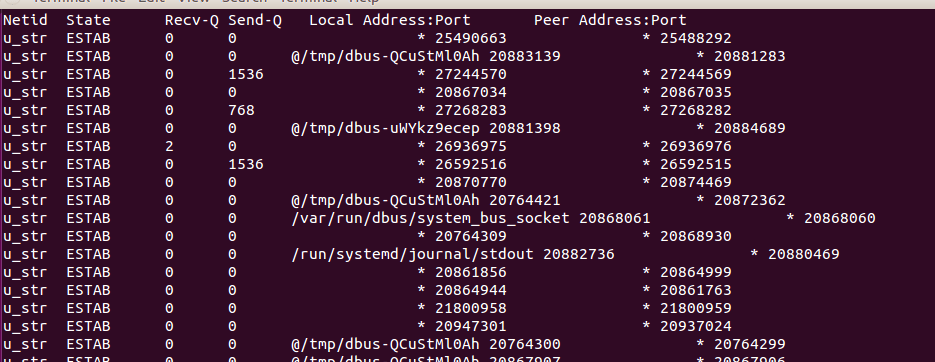Open the View menu in menu bar

click(x=193, y=1)
